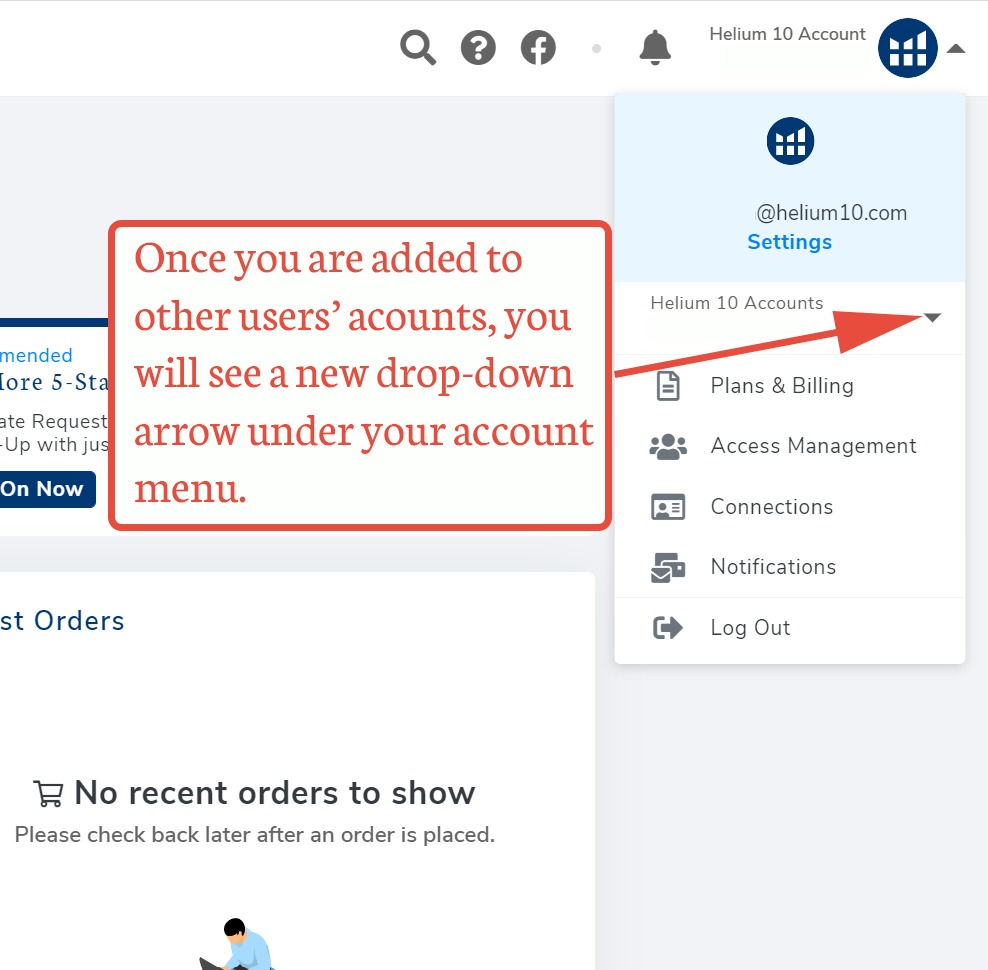Click the Connections ID card icon
This screenshot has width=988, height=970.
click(668, 507)
